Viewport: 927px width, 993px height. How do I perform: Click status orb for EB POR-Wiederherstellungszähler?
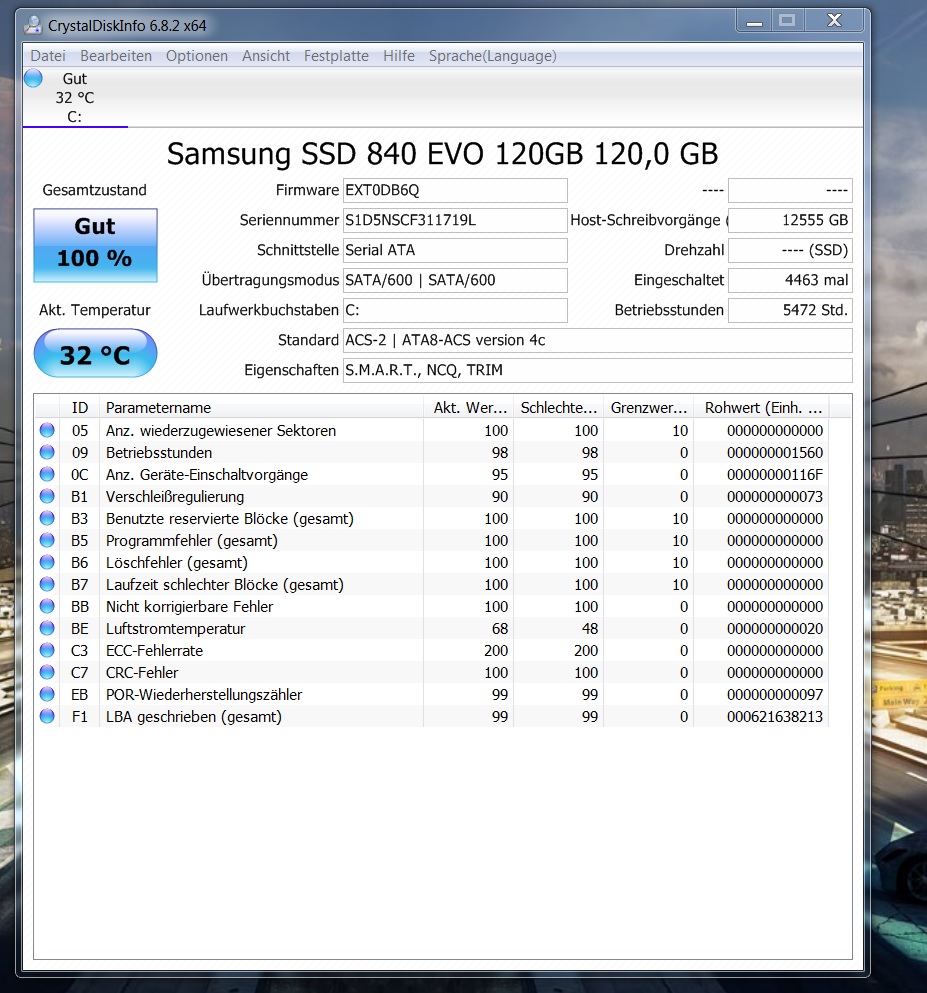tap(47, 694)
